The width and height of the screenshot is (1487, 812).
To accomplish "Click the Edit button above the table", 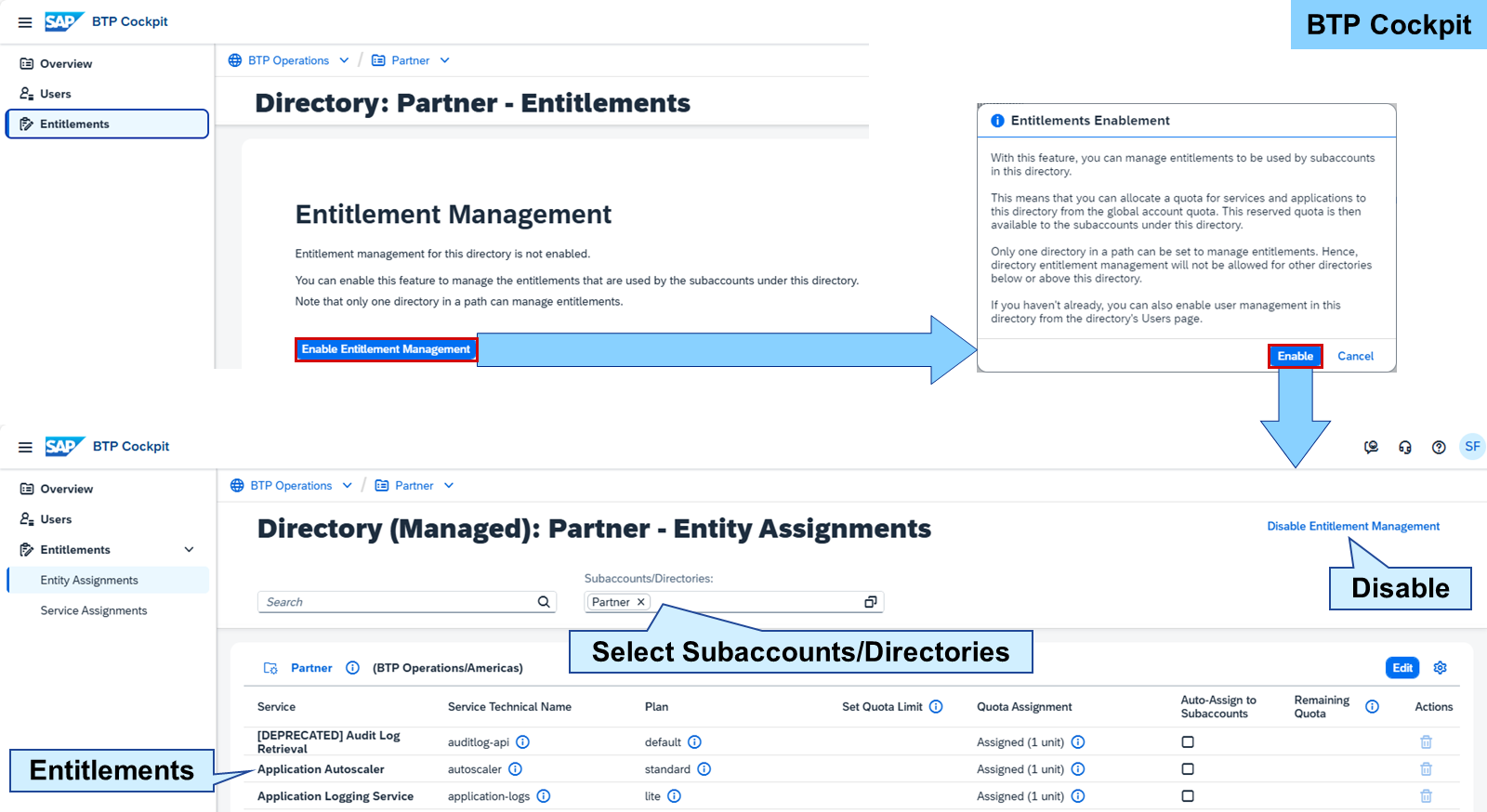I will click(x=1402, y=668).
